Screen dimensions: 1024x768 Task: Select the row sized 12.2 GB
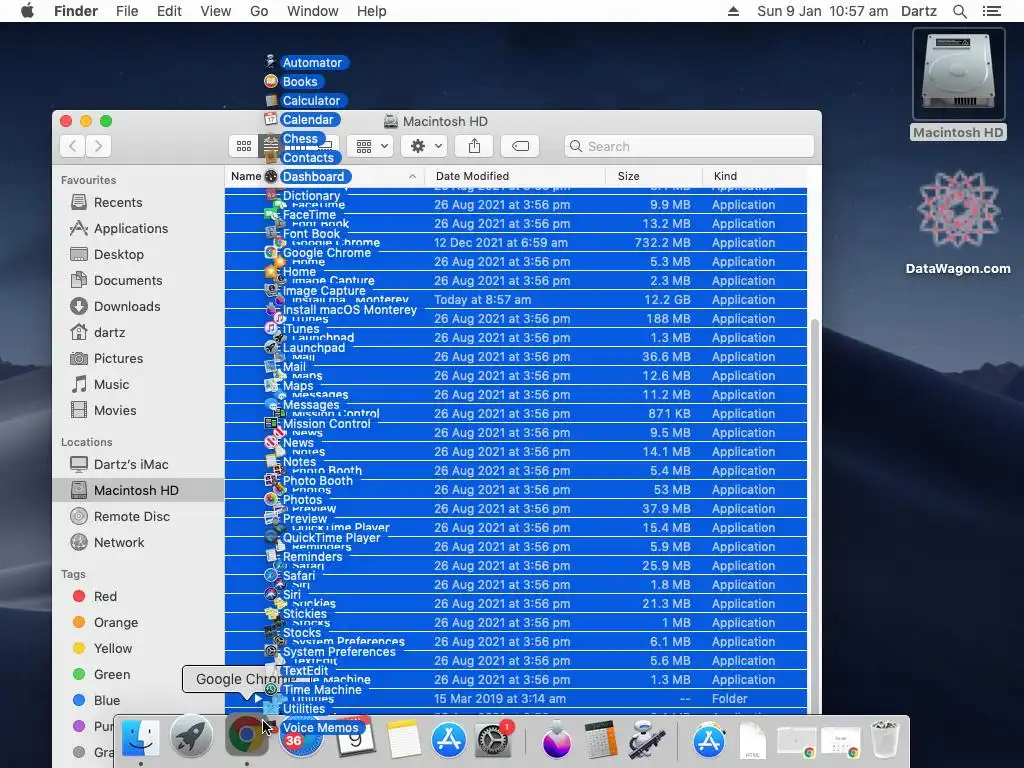[x=516, y=300]
